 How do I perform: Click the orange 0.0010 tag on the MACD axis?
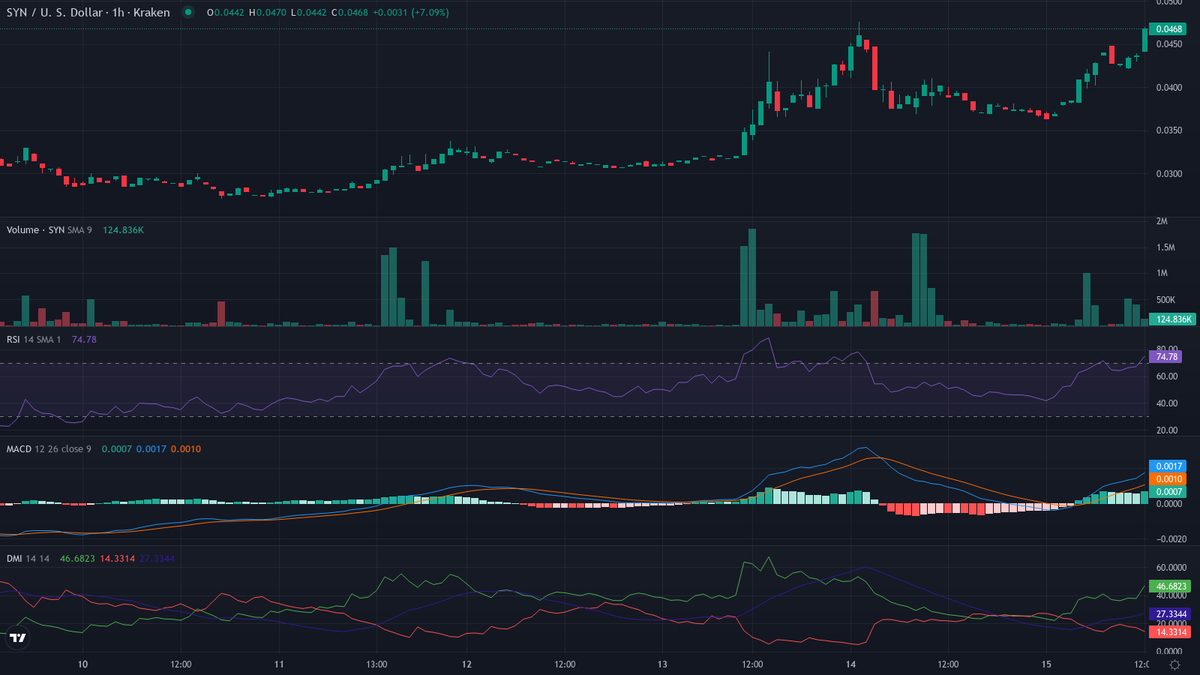1169,480
